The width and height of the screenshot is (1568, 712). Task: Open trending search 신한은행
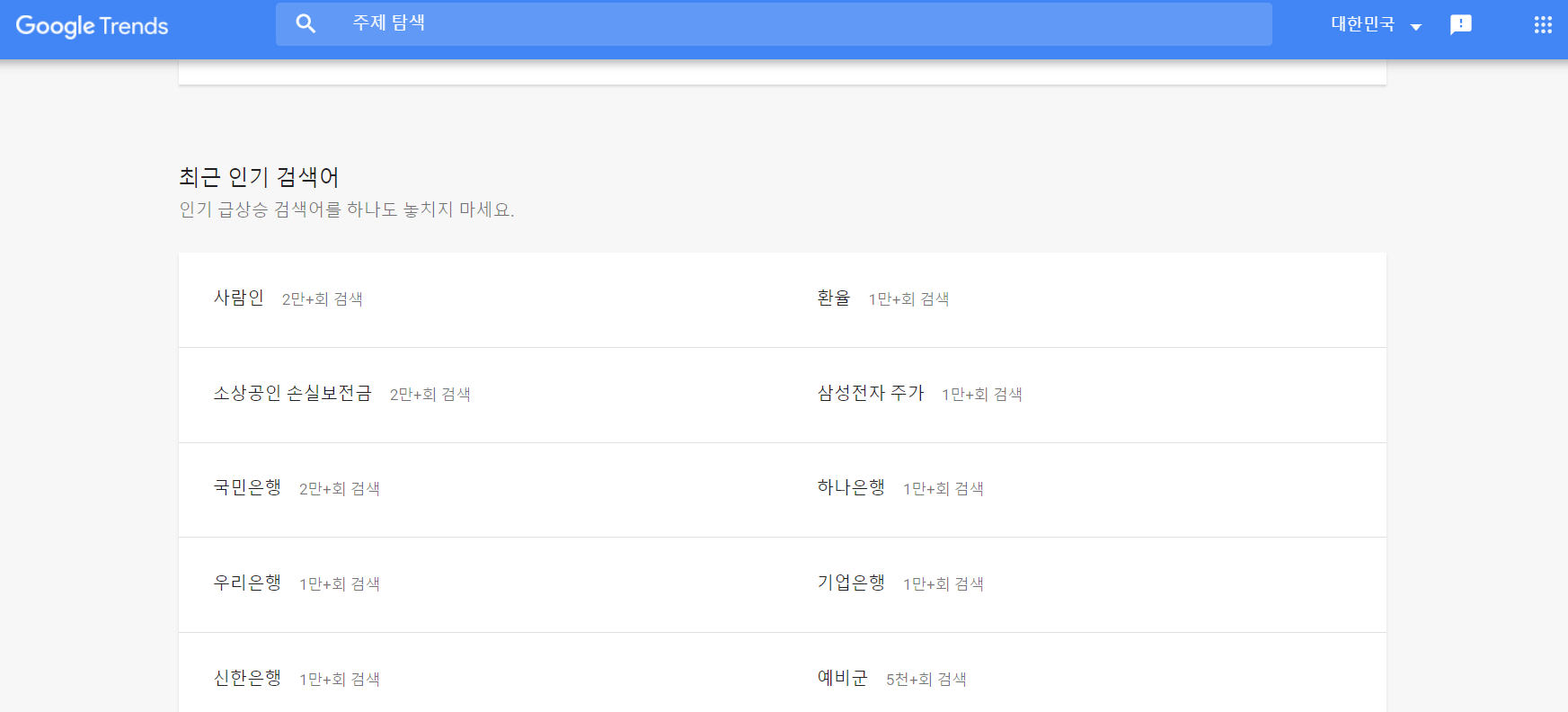pos(247,678)
